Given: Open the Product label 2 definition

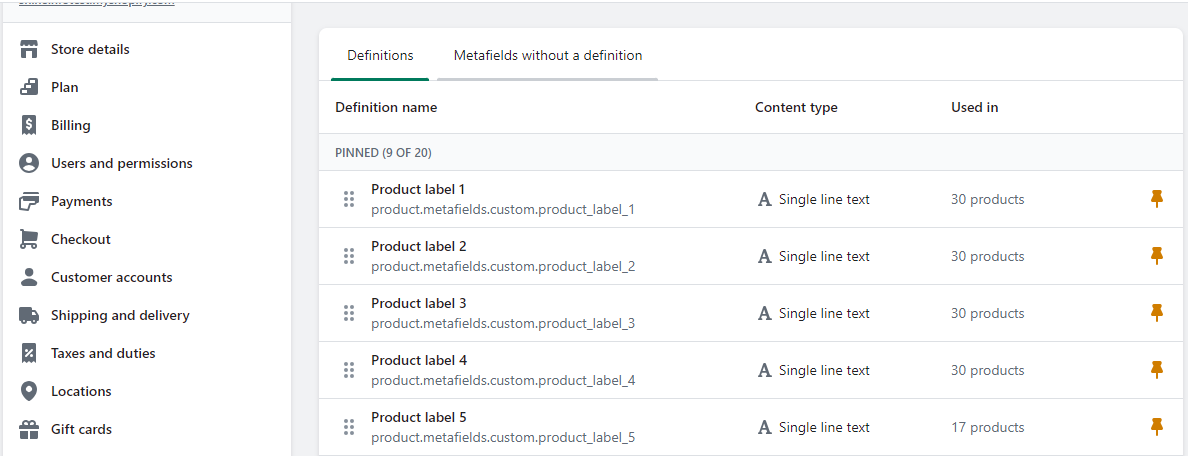Looking at the screenshot, I should click(x=418, y=247).
